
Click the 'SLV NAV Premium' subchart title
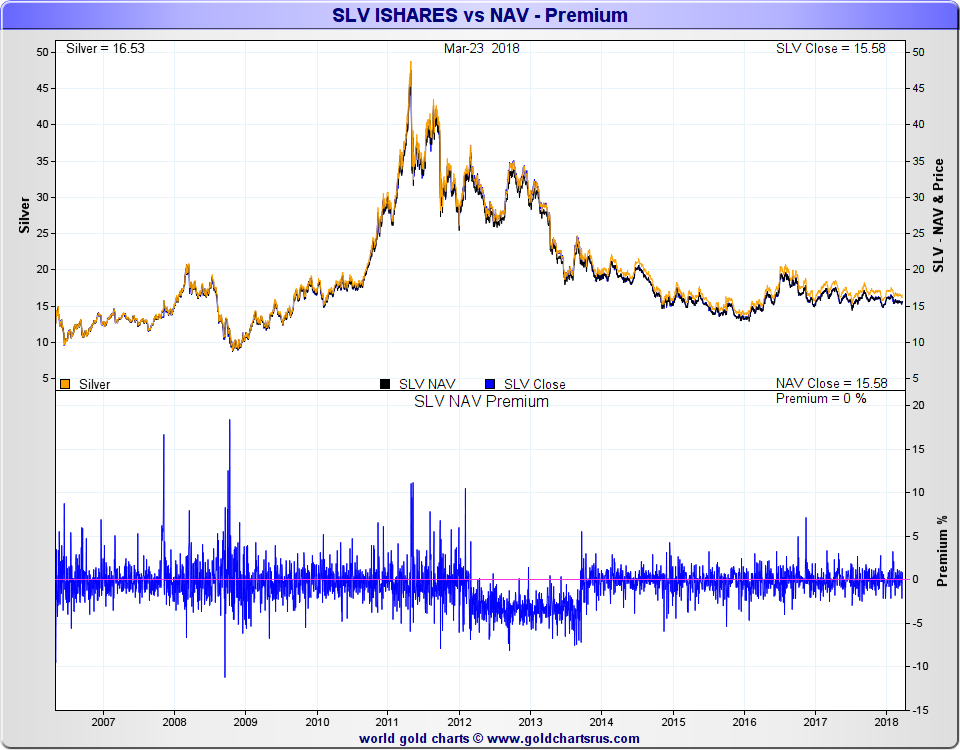pos(481,402)
